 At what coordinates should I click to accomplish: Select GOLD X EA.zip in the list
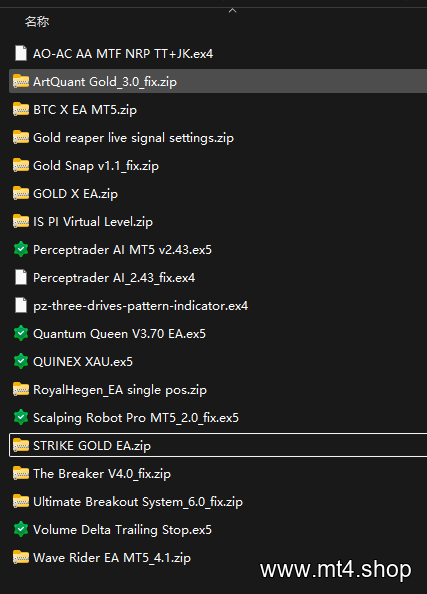pos(218,194)
